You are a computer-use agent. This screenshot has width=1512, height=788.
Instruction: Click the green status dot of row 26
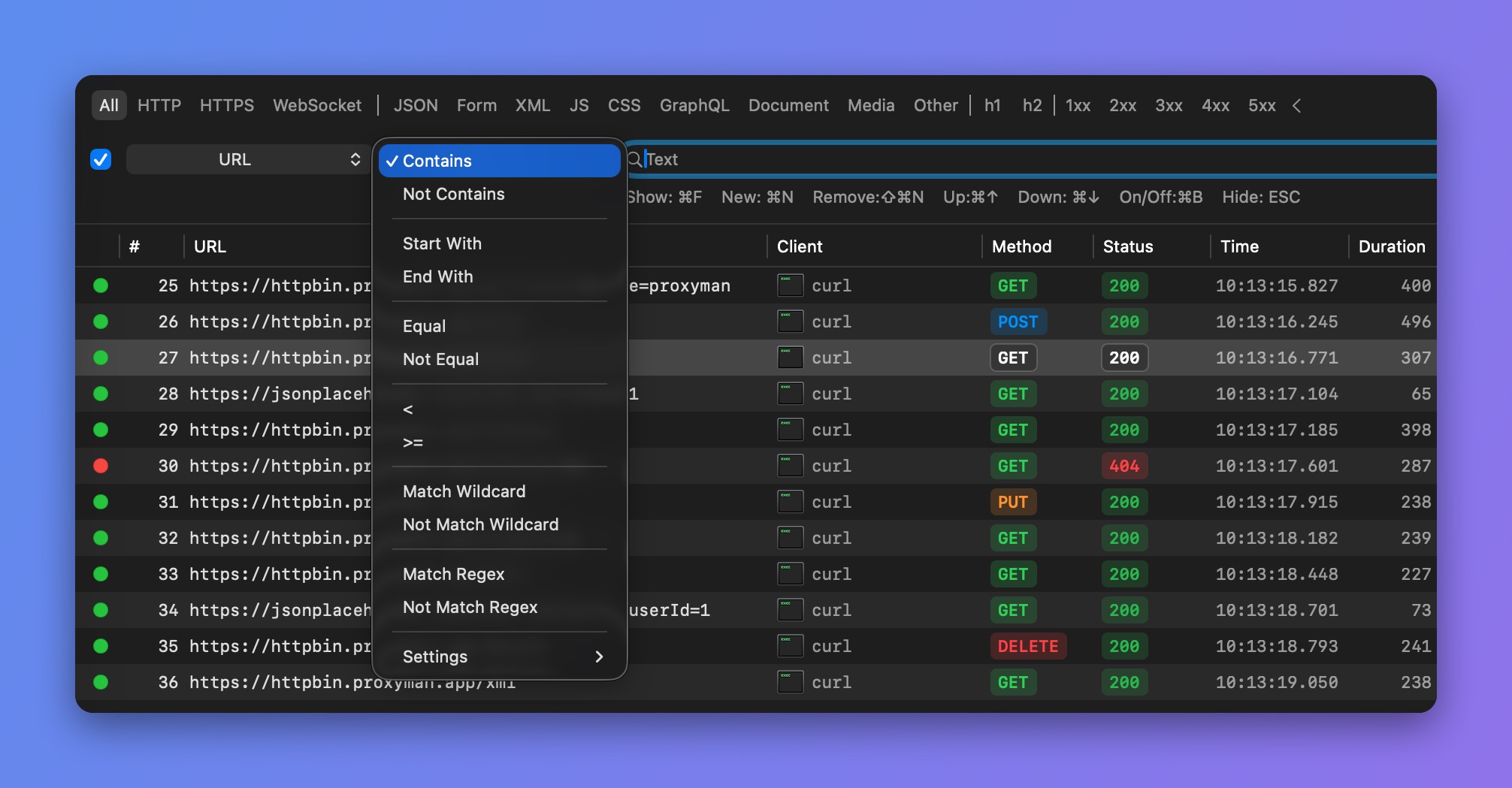coord(101,322)
